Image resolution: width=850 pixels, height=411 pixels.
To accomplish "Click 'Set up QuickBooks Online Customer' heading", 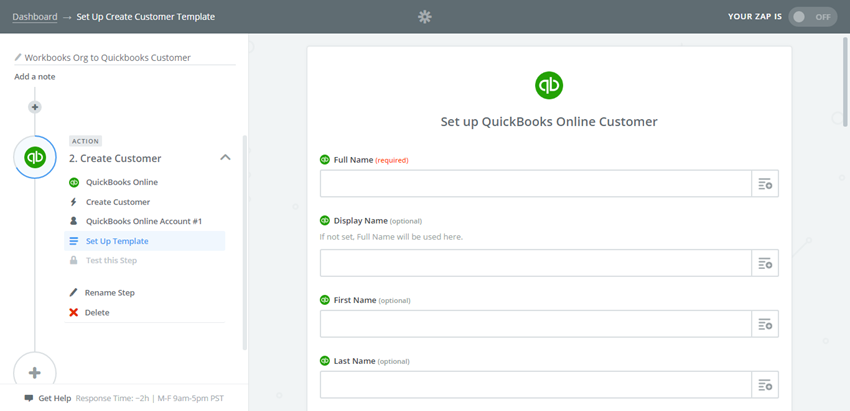I will pos(549,121).
